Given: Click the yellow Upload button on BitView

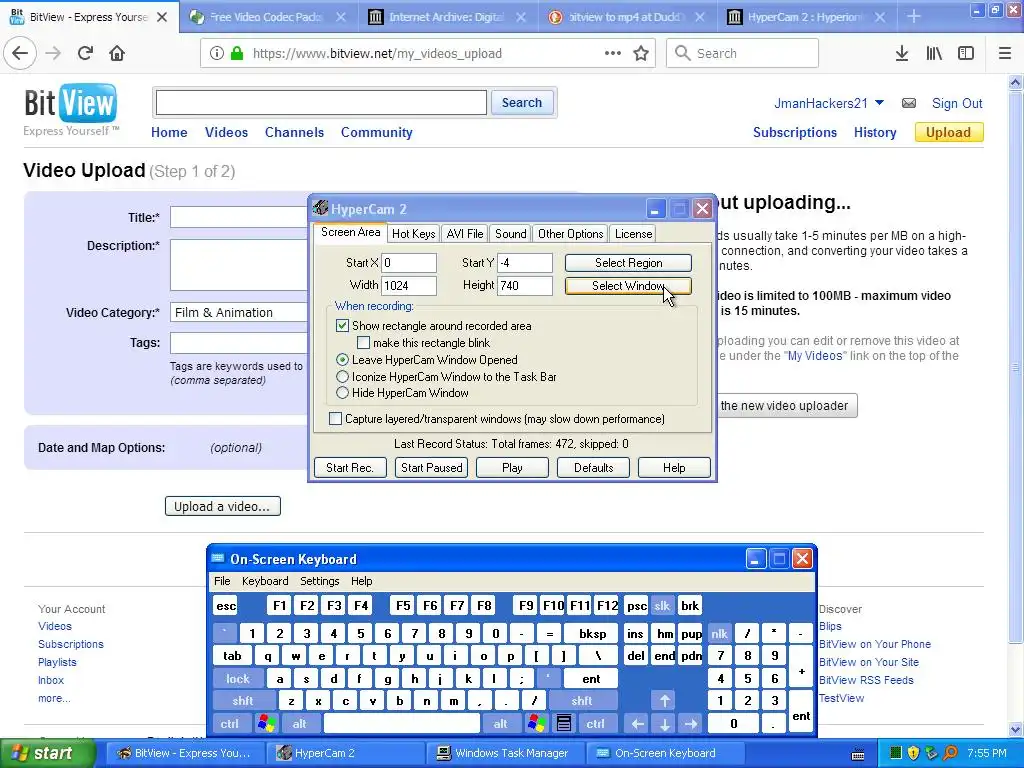Looking at the screenshot, I should point(949,133).
